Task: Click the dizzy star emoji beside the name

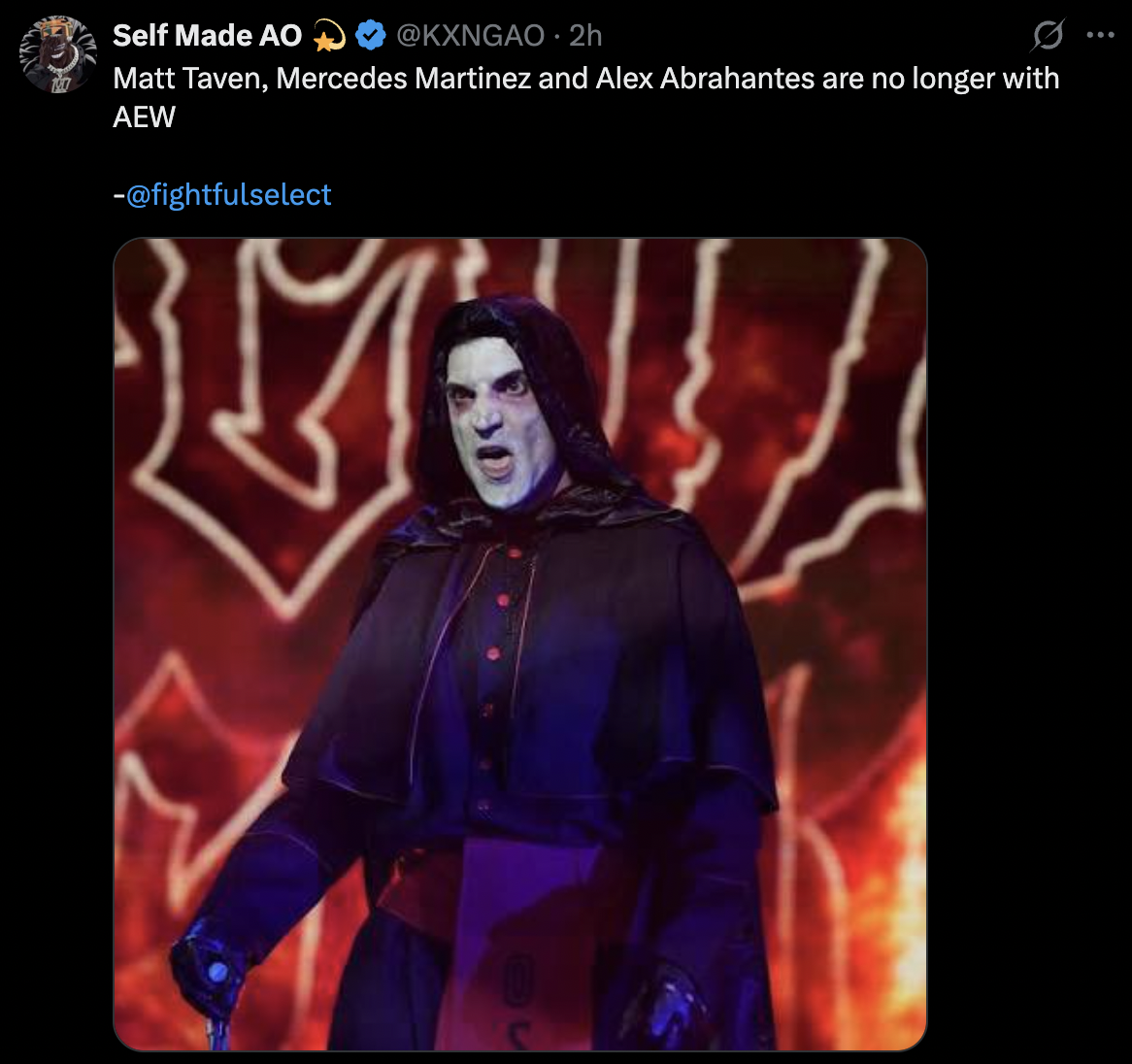Action: 329,35
